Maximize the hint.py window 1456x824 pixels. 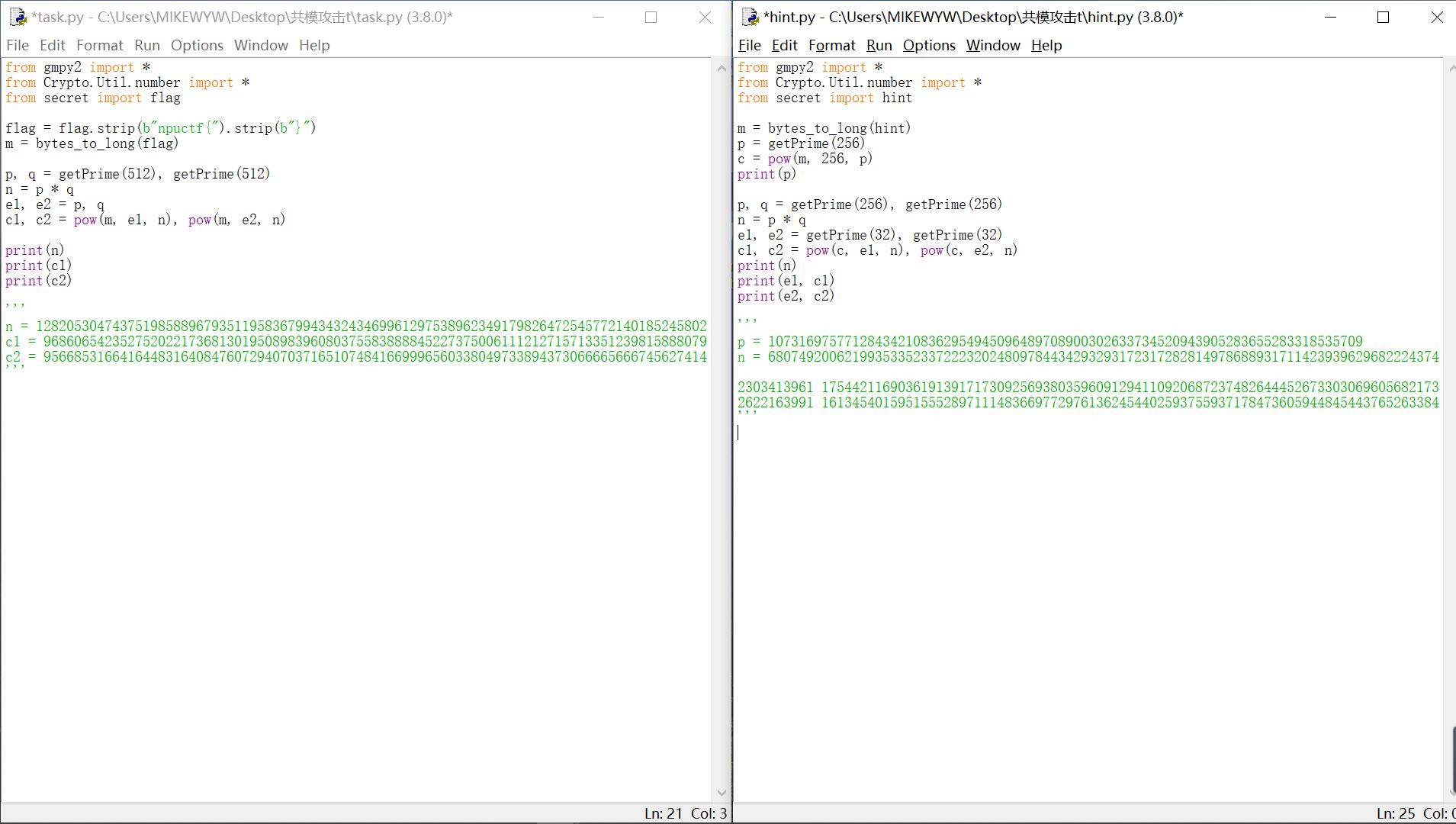[1384, 17]
